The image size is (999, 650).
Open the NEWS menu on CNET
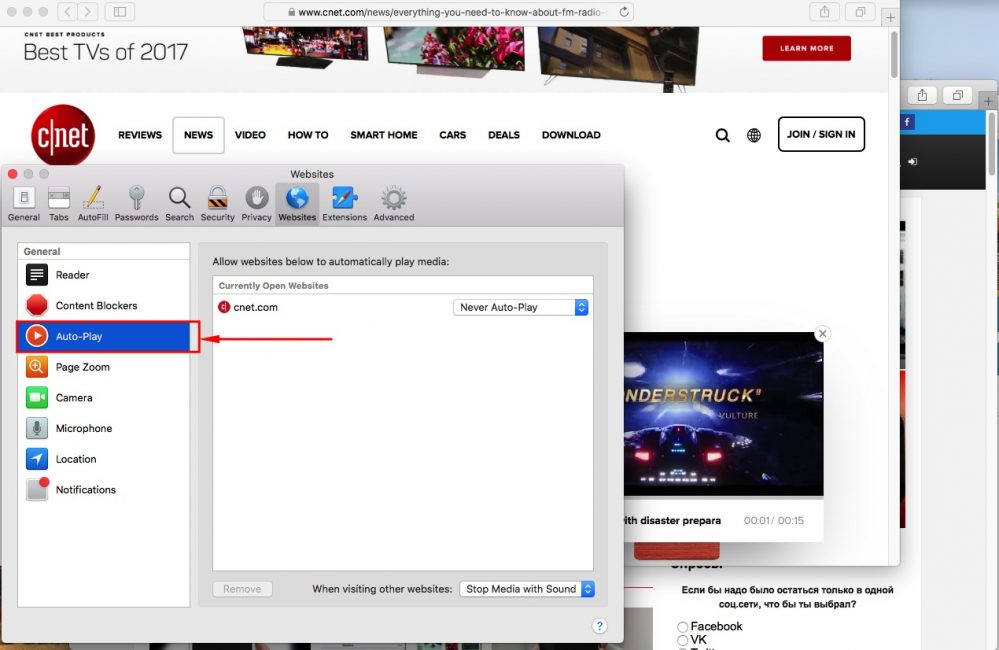[x=198, y=135]
